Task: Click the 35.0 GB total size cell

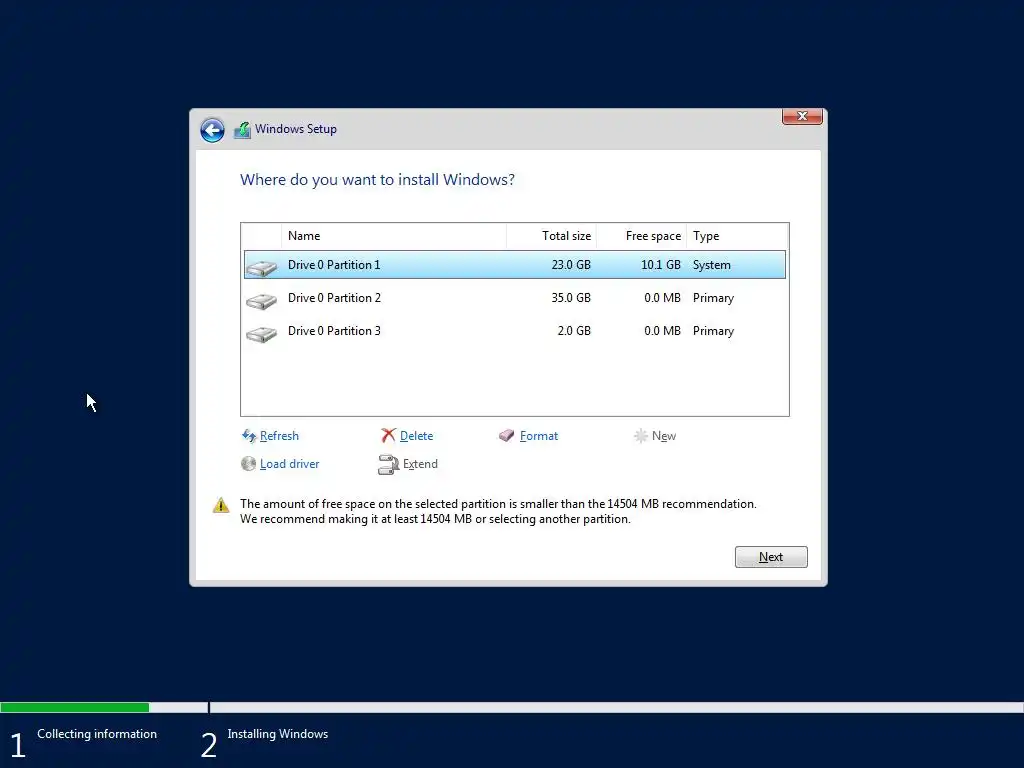Action: 571,298
